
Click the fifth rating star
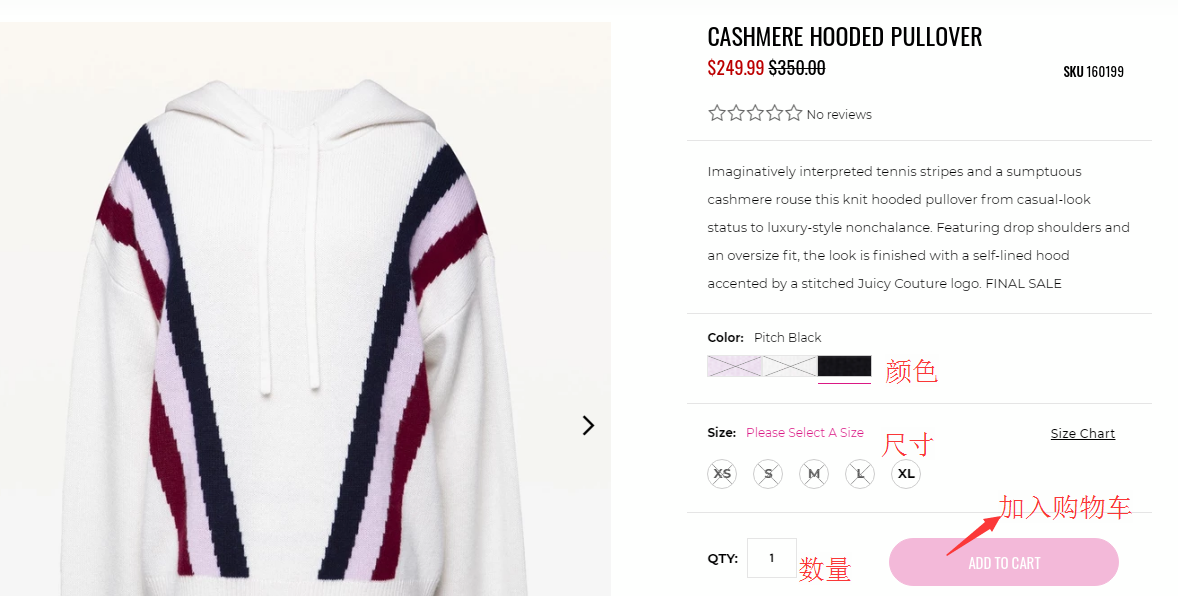coord(794,113)
